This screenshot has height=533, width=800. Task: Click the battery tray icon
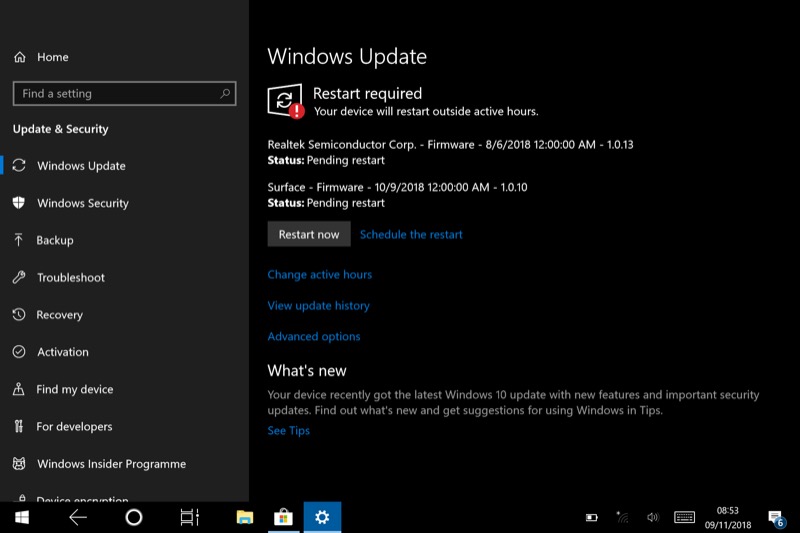[x=591, y=518]
